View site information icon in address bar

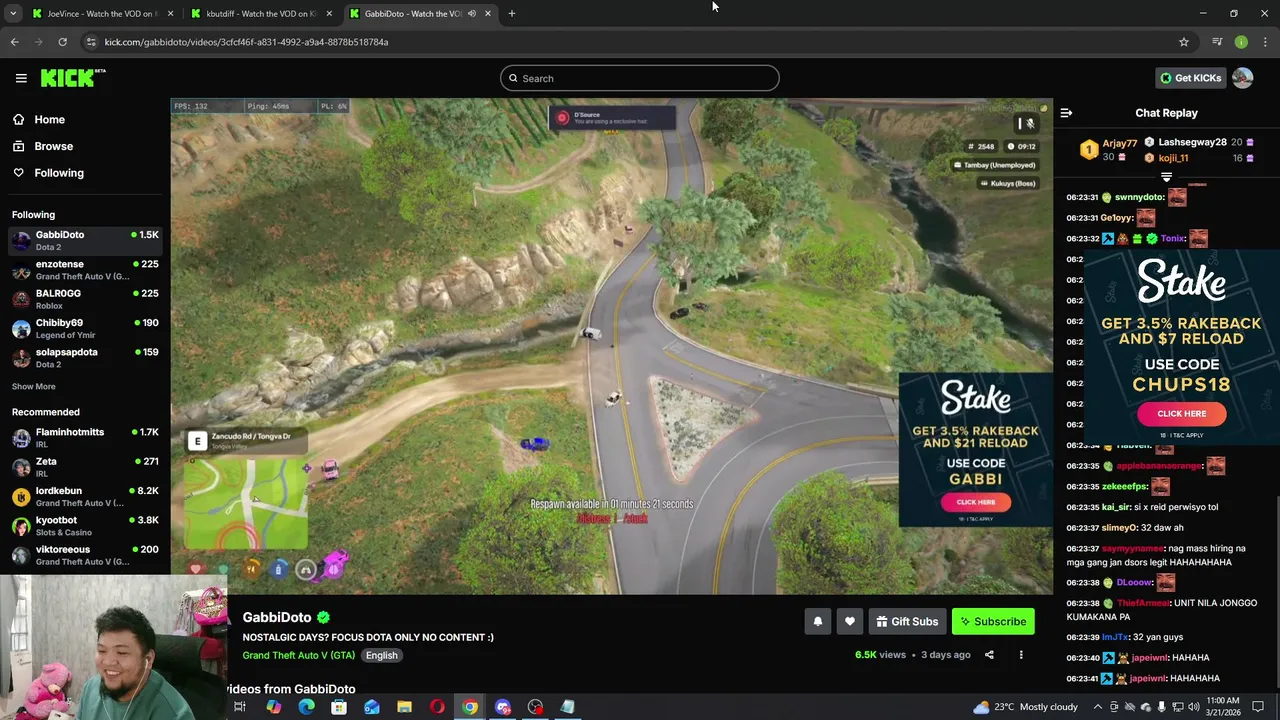91,42
